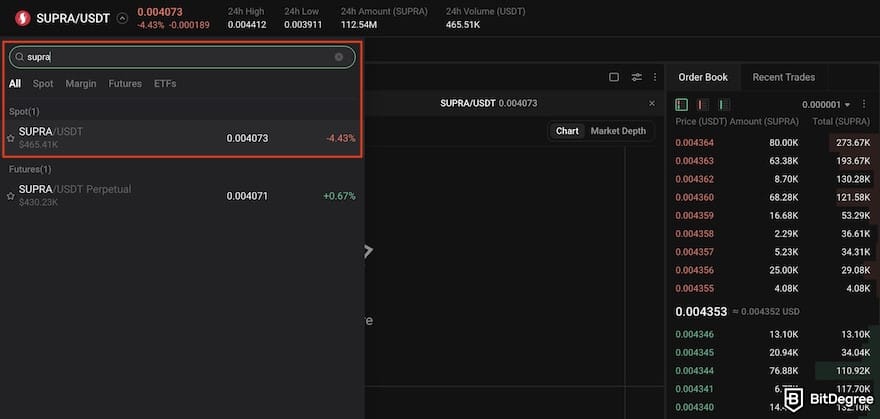The height and width of the screenshot is (419, 880).
Task: Close the SUPRA/USDT chart tab
Action: click(x=652, y=104)
